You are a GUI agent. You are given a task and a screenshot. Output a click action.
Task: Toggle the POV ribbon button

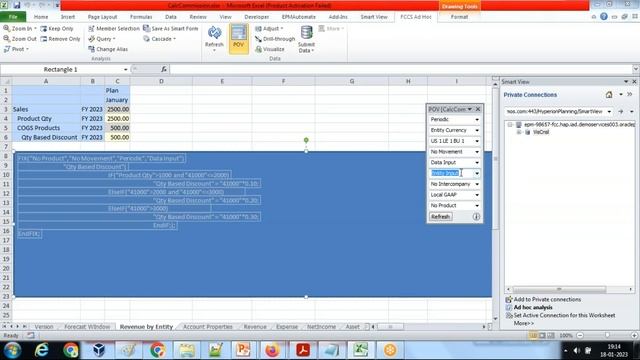[x=239, y=38]
